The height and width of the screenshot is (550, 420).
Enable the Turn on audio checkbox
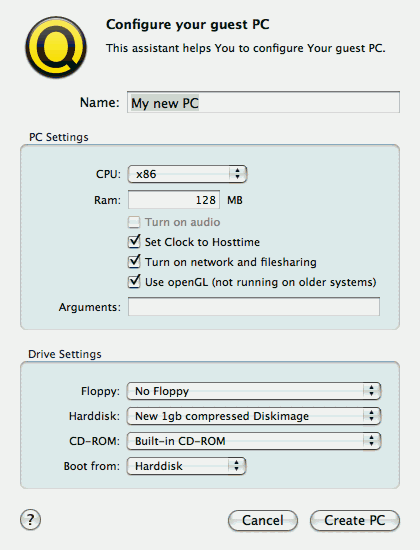134,222
